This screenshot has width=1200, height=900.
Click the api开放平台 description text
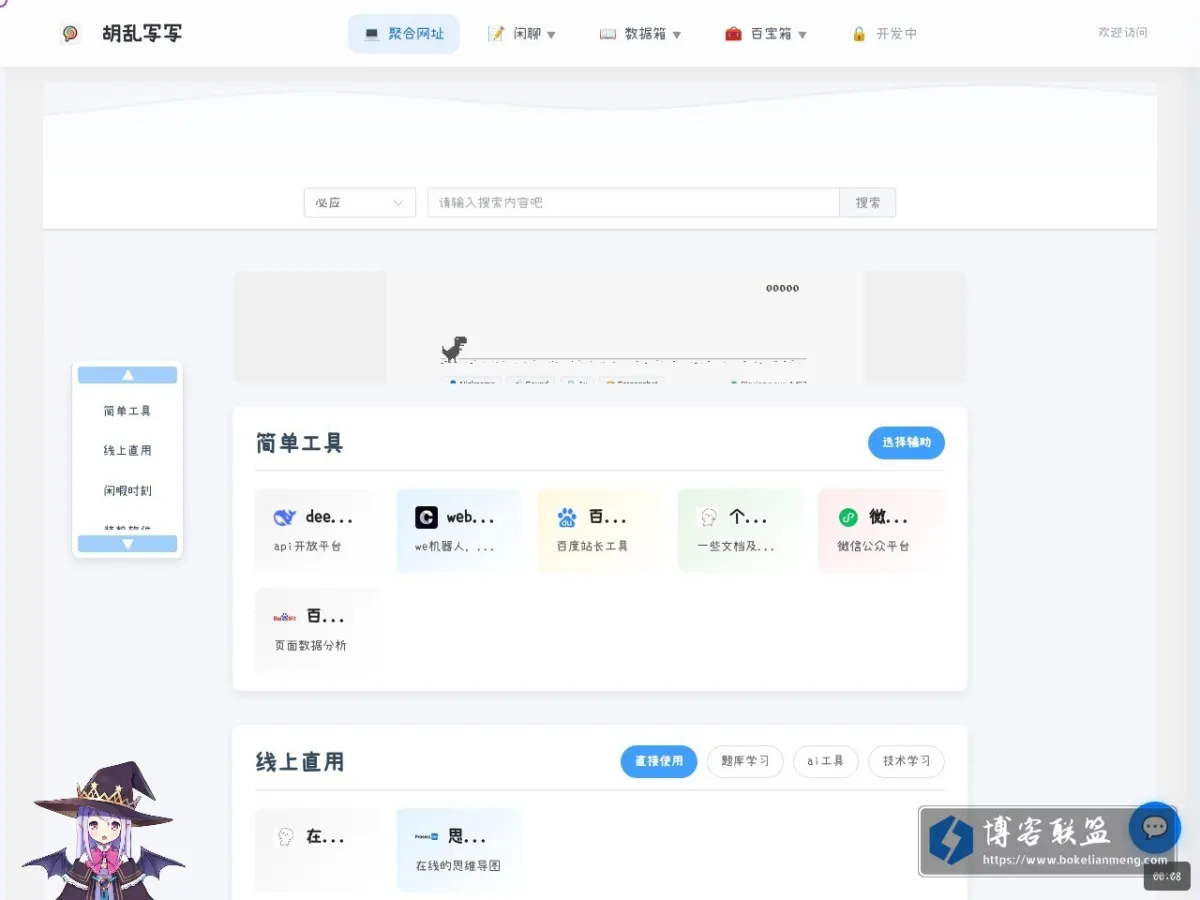(x=307, y=547)
